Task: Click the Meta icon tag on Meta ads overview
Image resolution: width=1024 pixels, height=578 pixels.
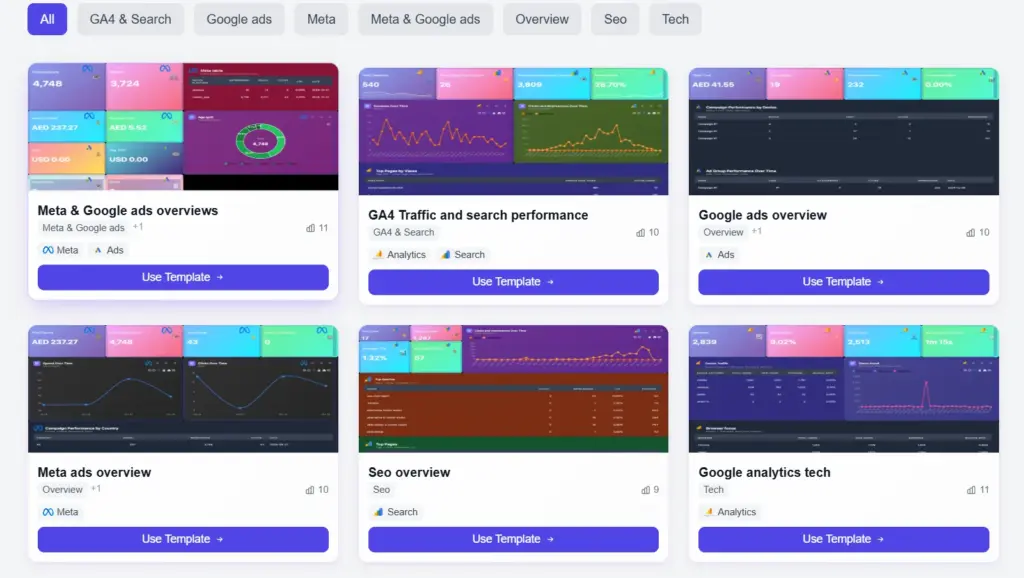Action: 61,512
